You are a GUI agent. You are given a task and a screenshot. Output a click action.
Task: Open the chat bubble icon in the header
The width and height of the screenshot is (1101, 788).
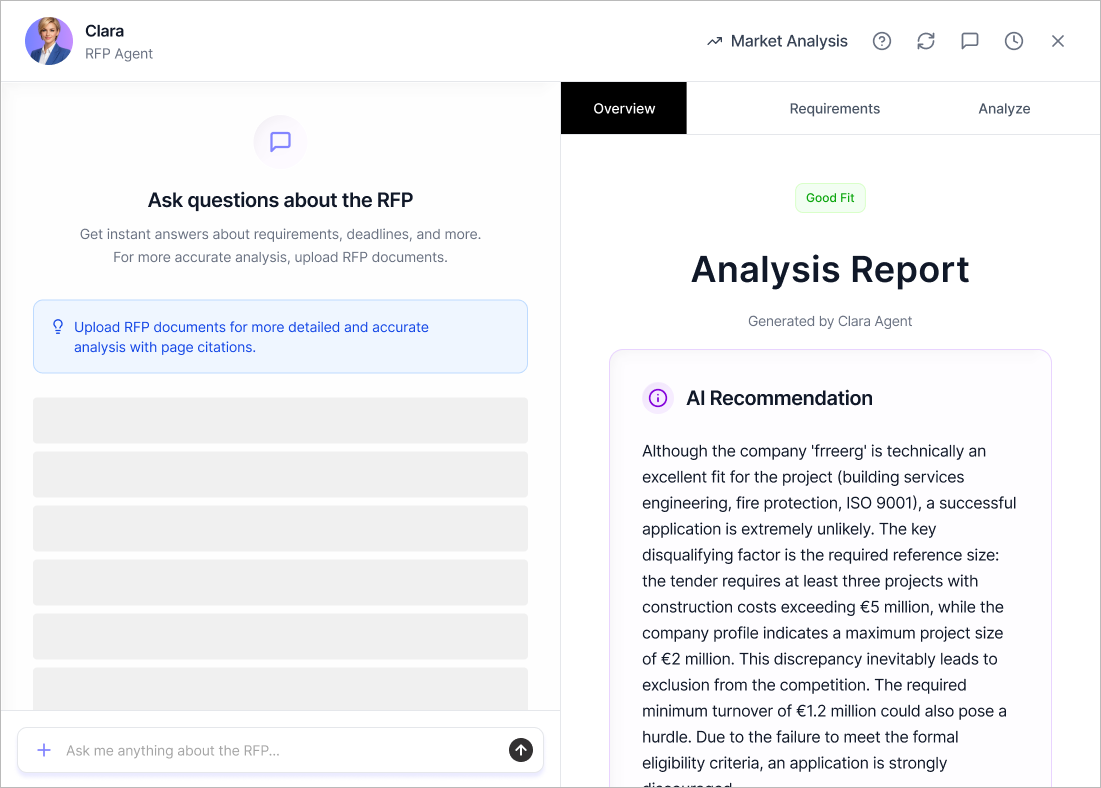(x=969, y=41)
